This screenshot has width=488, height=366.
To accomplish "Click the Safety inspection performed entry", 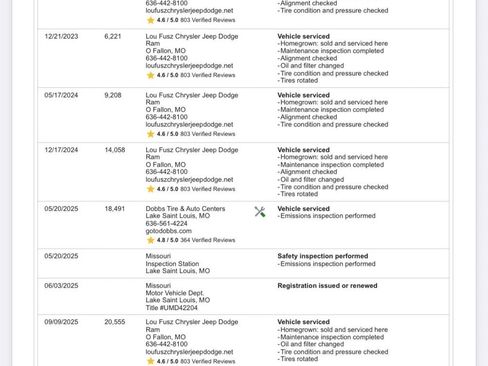I will [323, 256].
